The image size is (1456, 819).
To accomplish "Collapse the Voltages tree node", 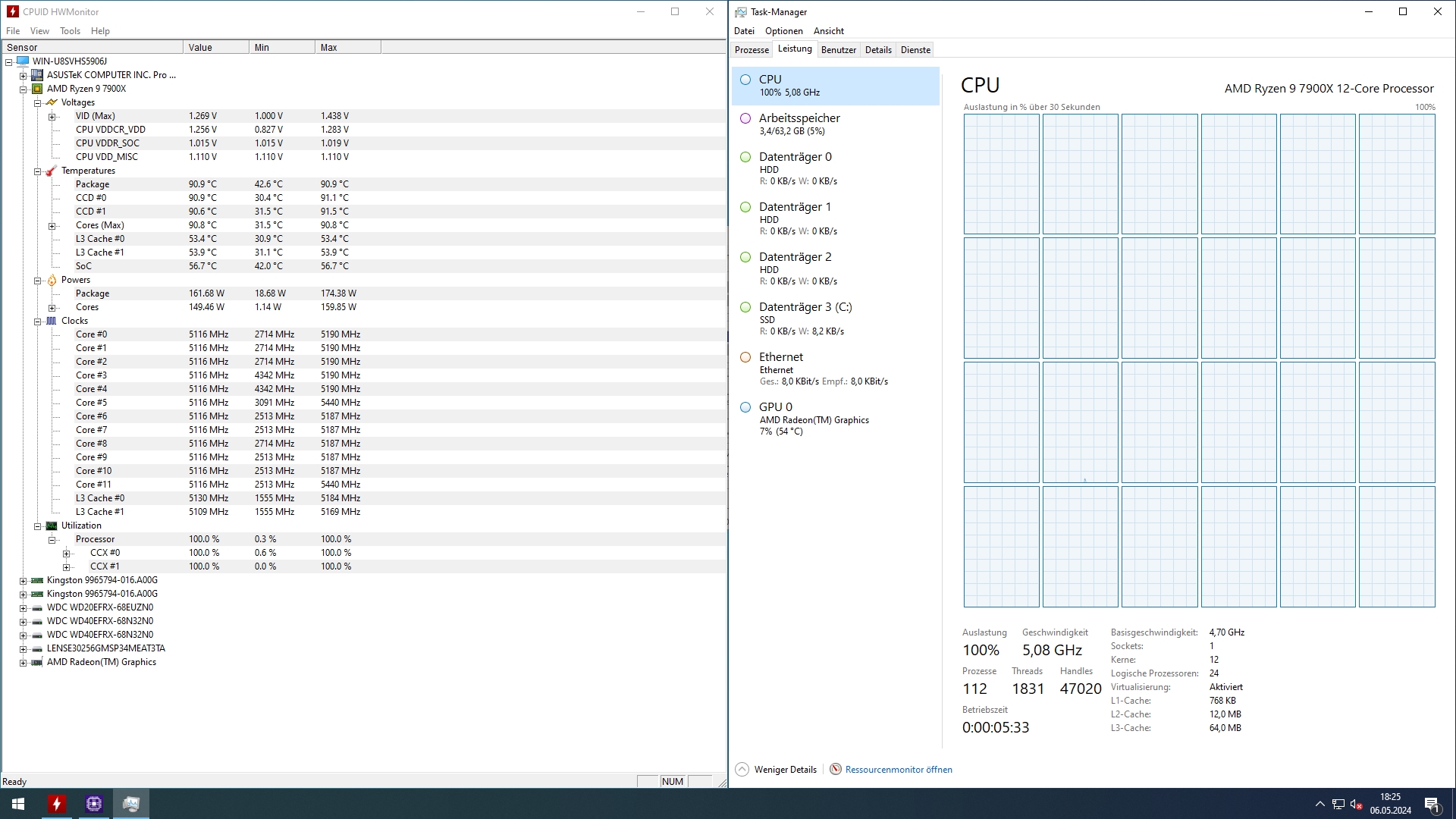I will click(37, 102).
